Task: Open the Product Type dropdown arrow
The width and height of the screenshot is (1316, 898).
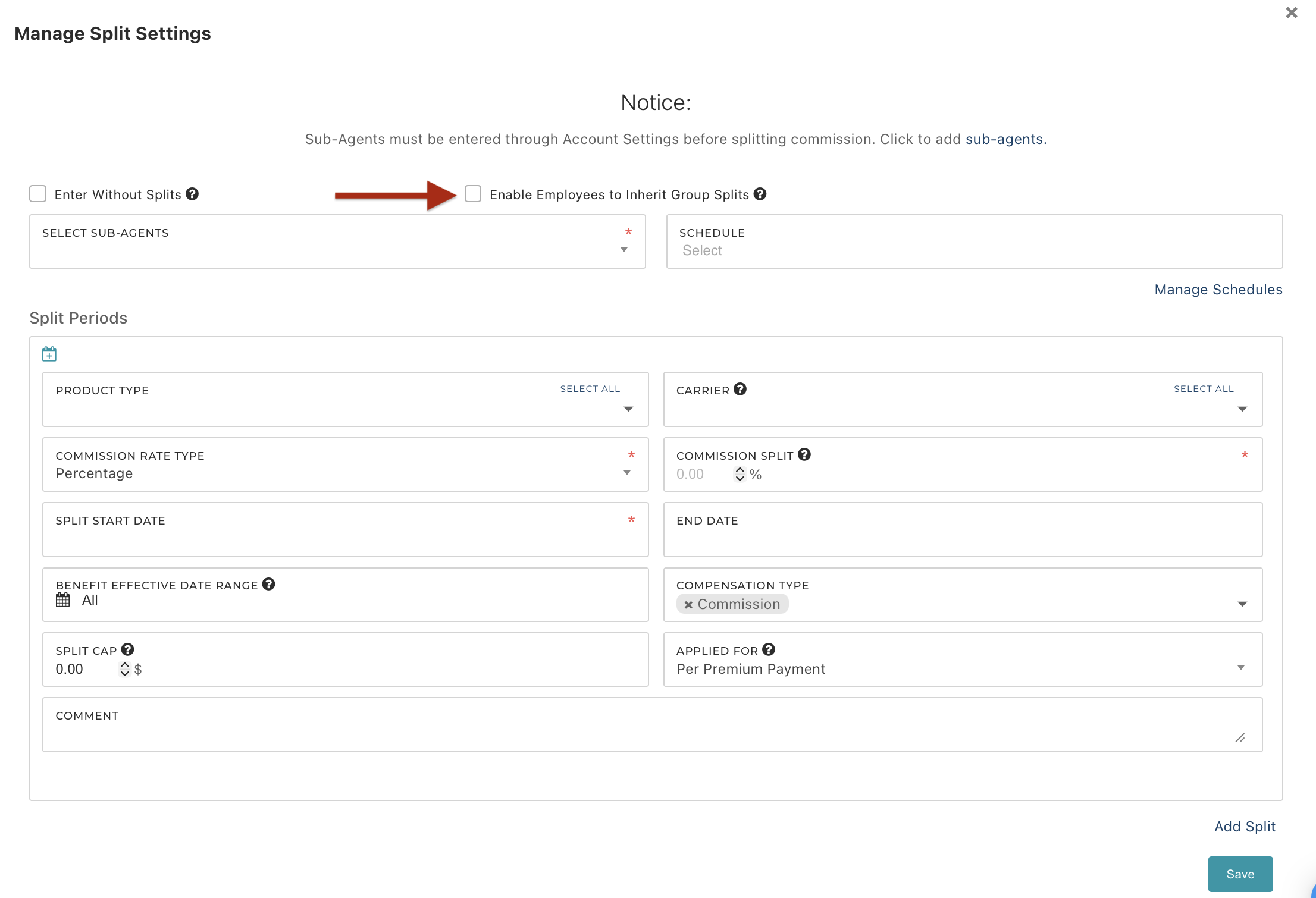Action: click(x=628, y=409)
